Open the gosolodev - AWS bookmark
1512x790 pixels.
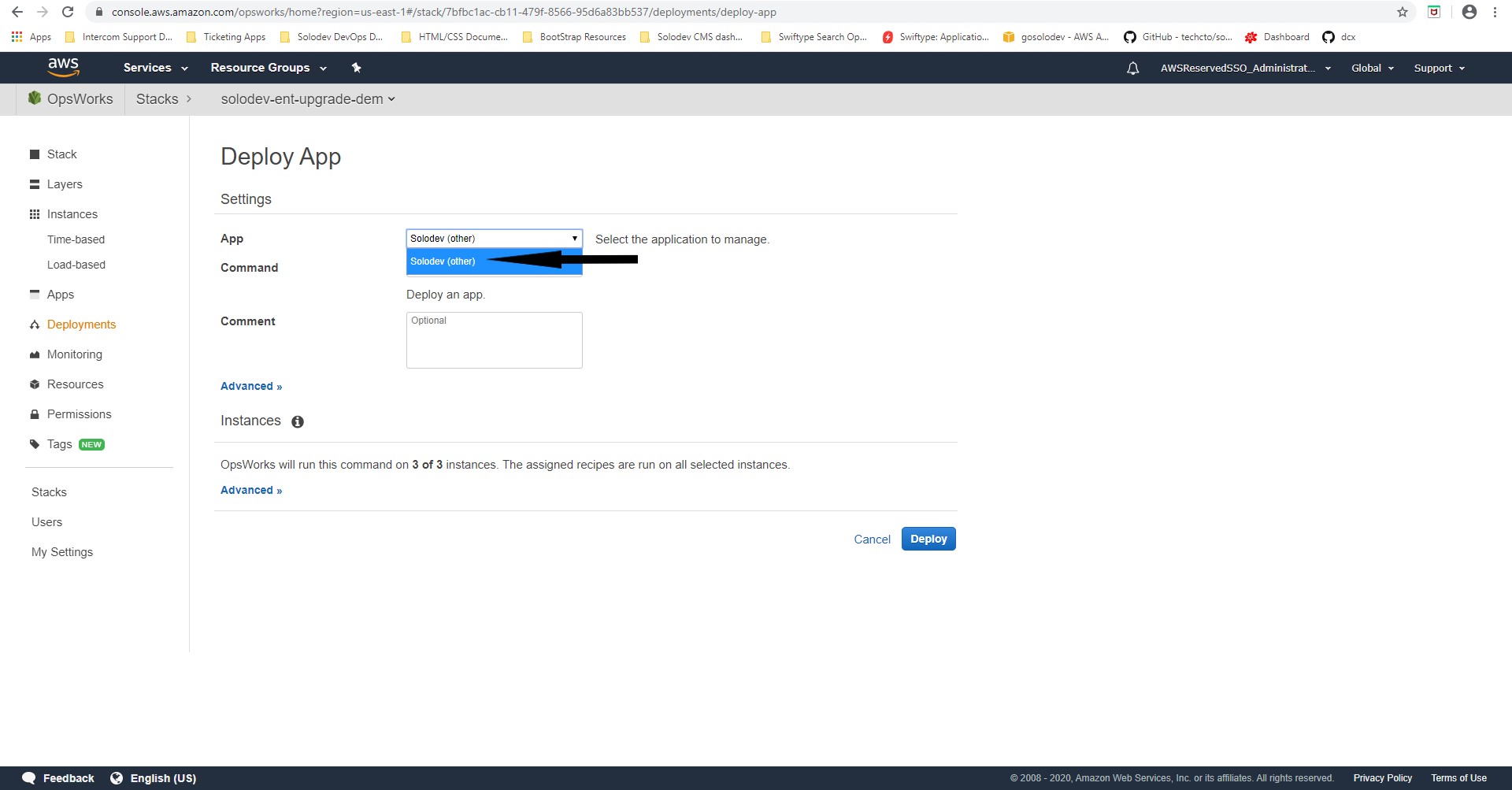coord(1055,37)
